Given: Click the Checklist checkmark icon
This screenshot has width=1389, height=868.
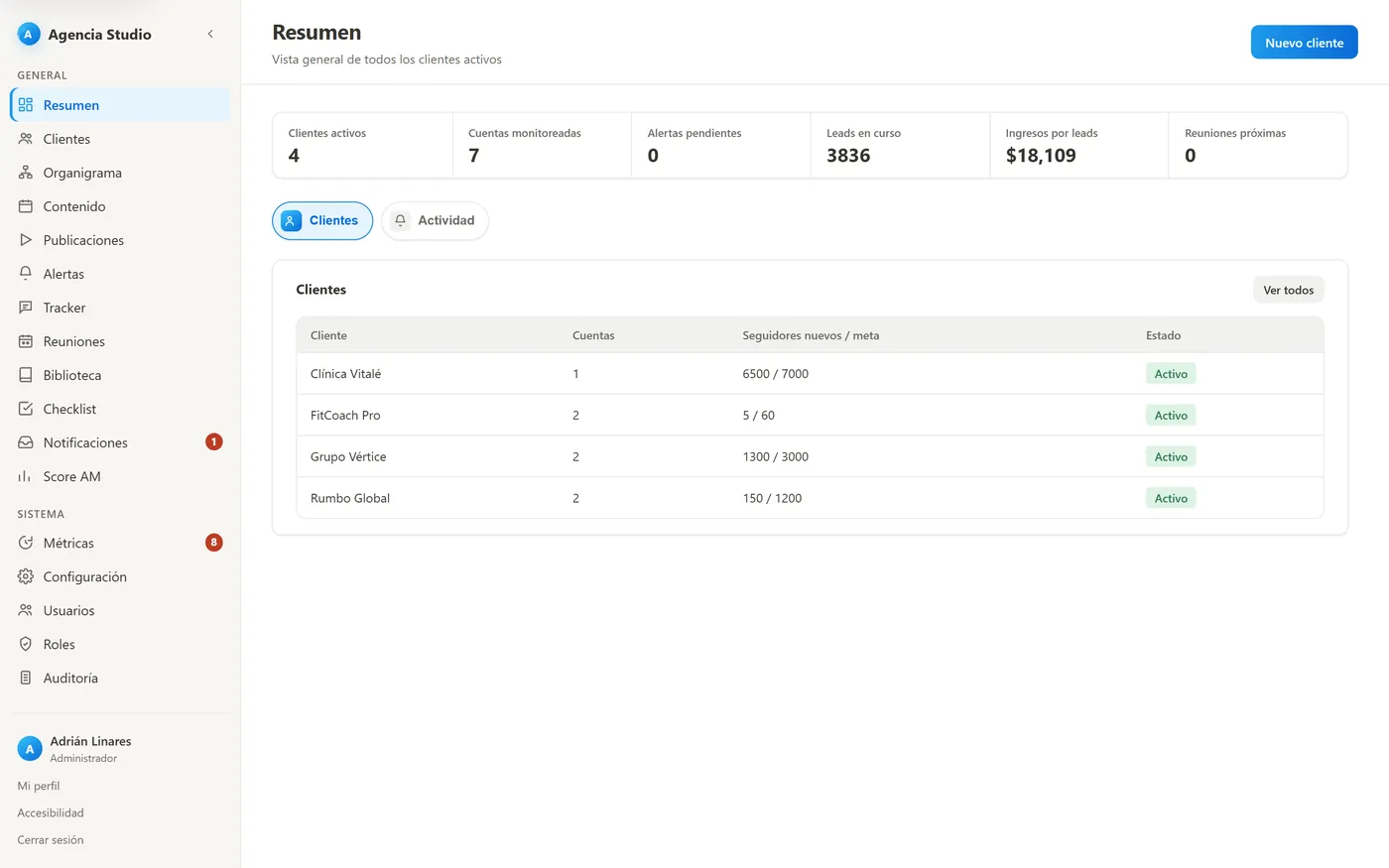Looking at the screenshot, I should click(x=26, y=409).
